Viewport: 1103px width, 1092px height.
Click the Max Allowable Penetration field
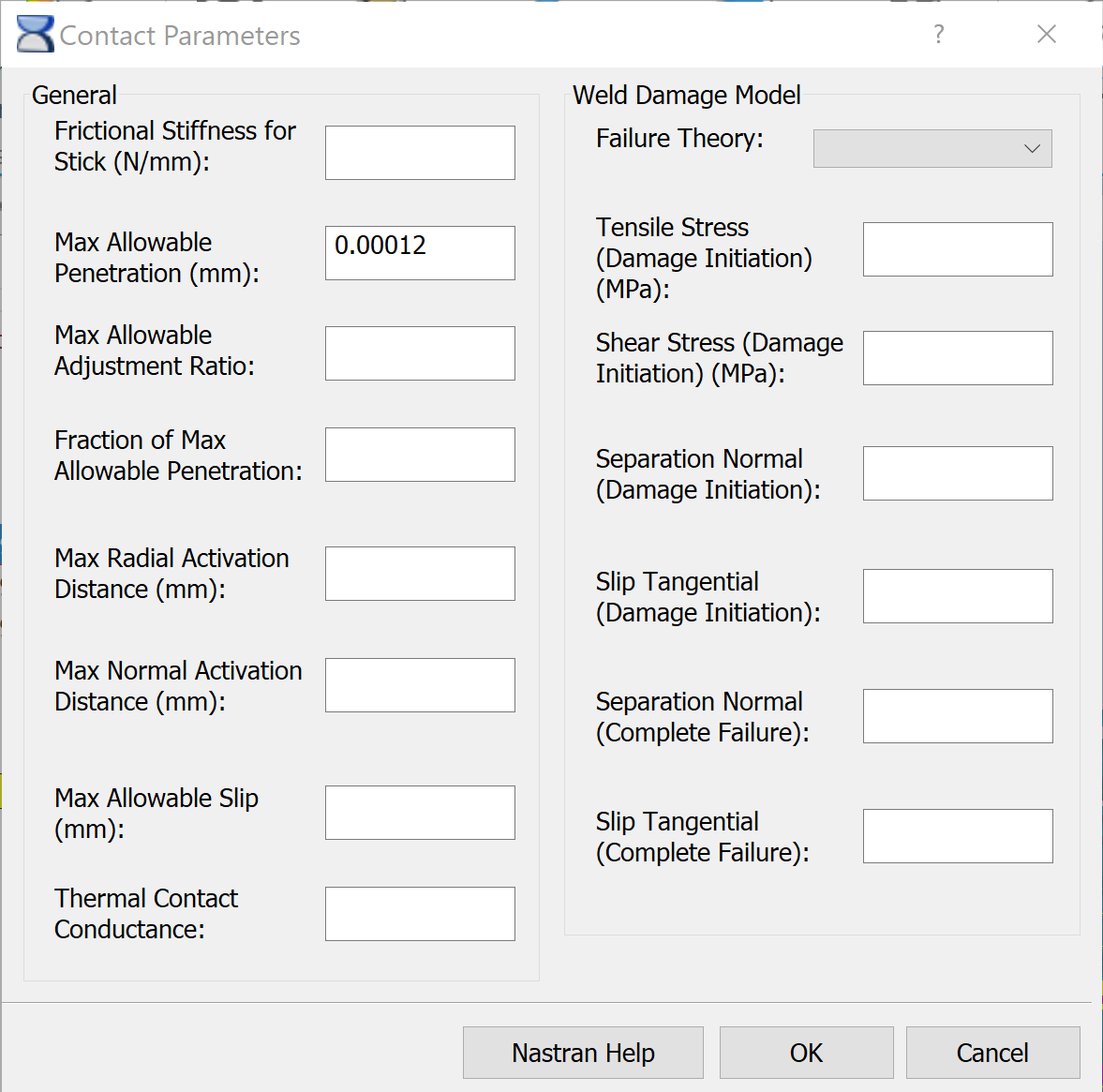pyautogui.click(x=420, y=253)
